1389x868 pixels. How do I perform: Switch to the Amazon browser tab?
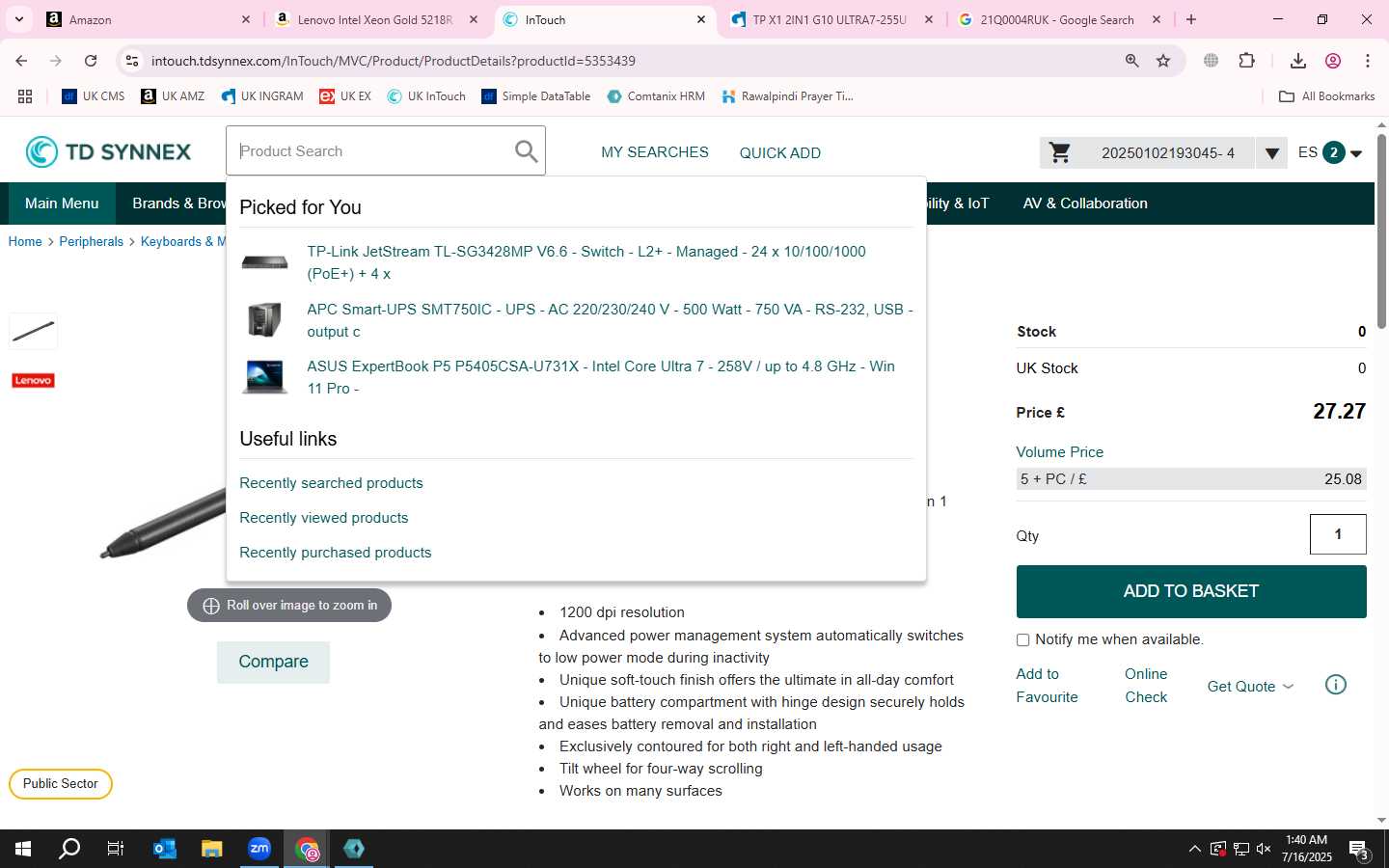[x=150, y=19]
